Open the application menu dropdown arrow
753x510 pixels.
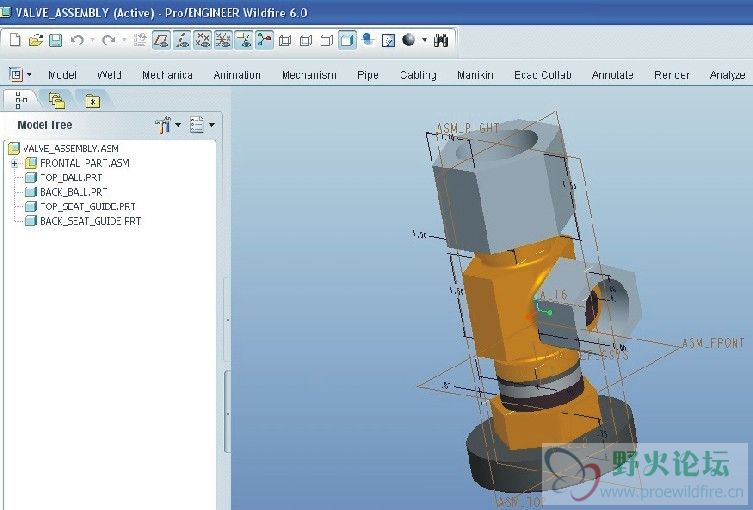(x=29, y=75)
